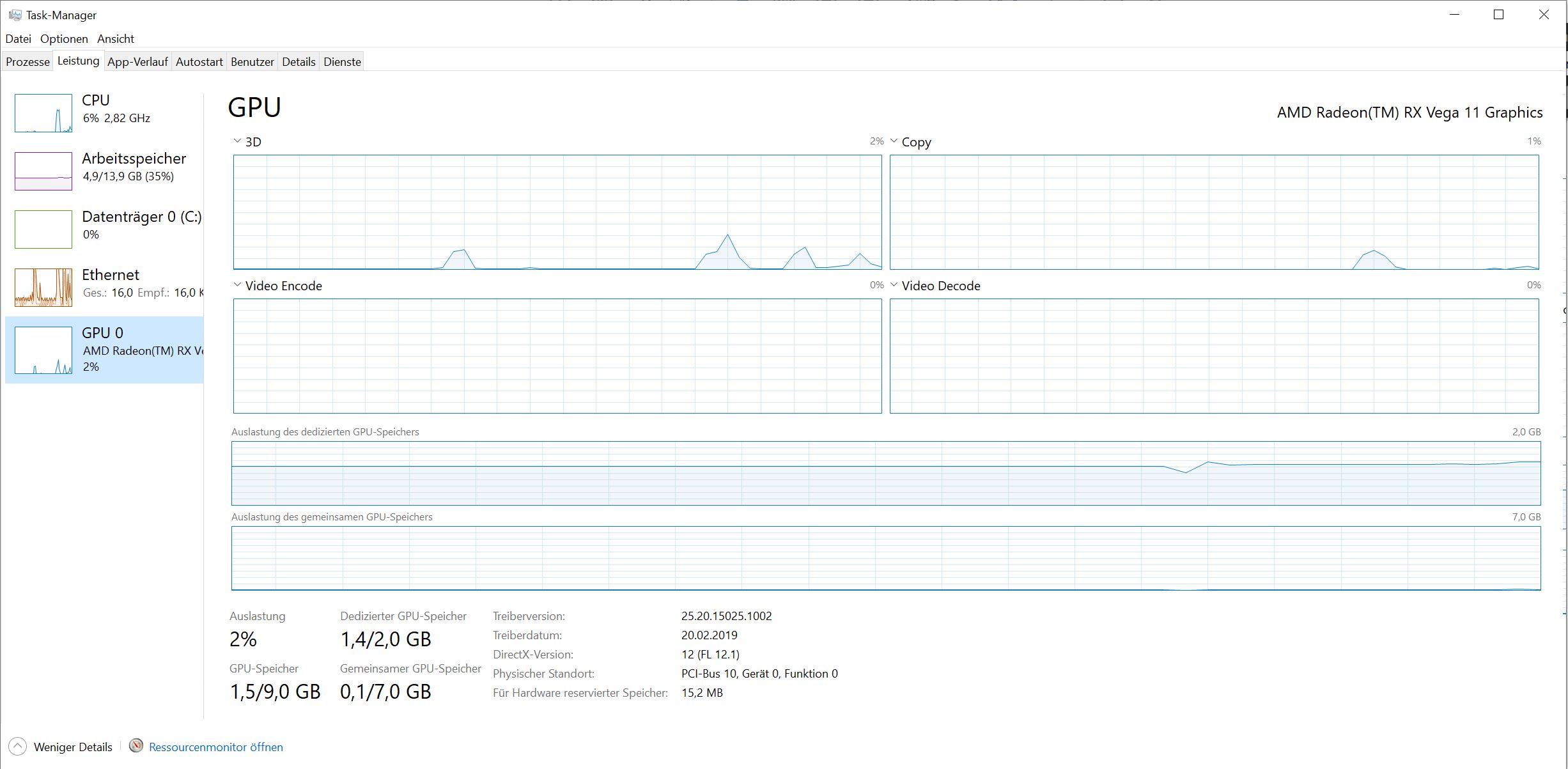1568x769 pixels.
Task: Click the Weniger Details button
Action: (x=73, y=747)
